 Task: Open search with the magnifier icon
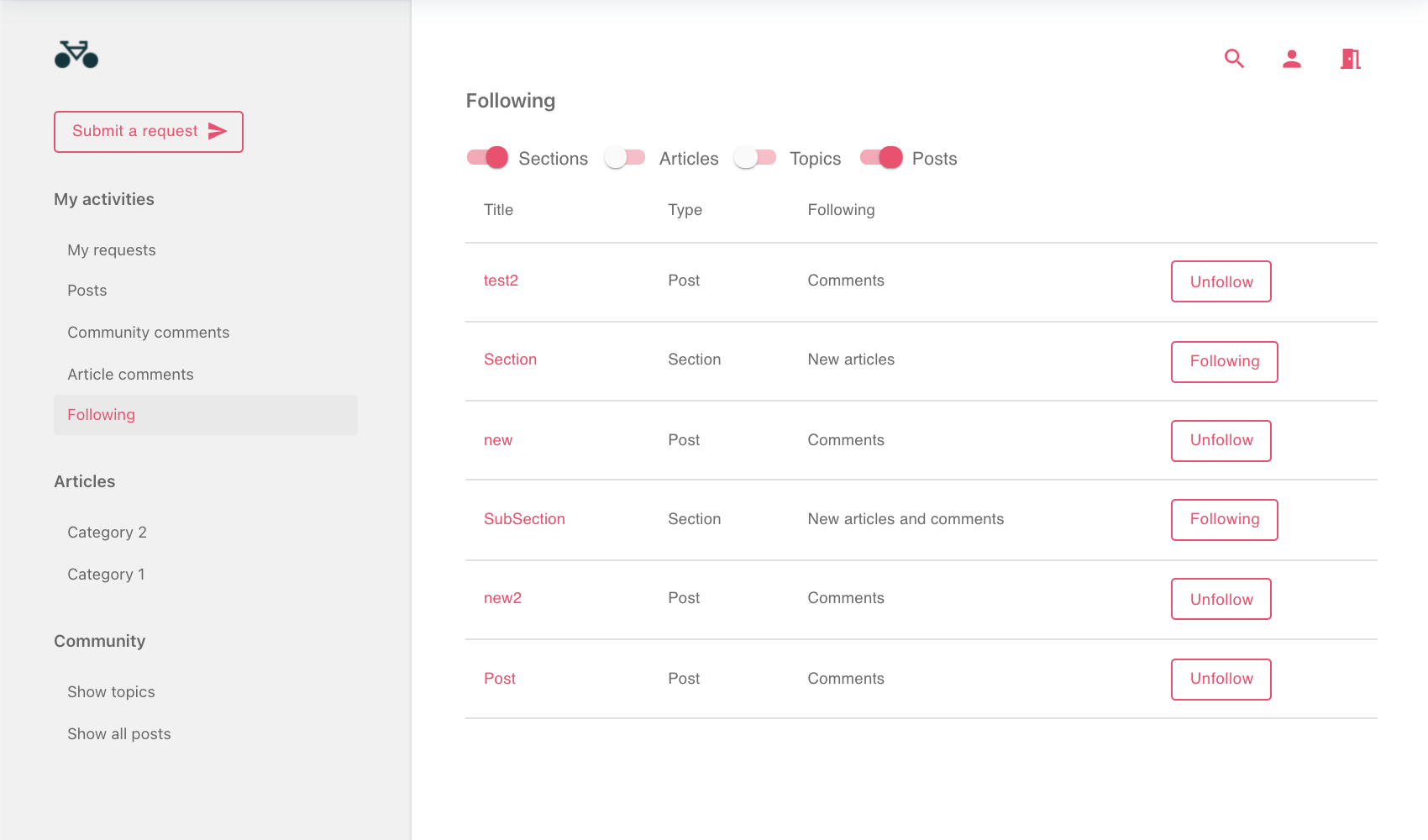(1234, 59)
